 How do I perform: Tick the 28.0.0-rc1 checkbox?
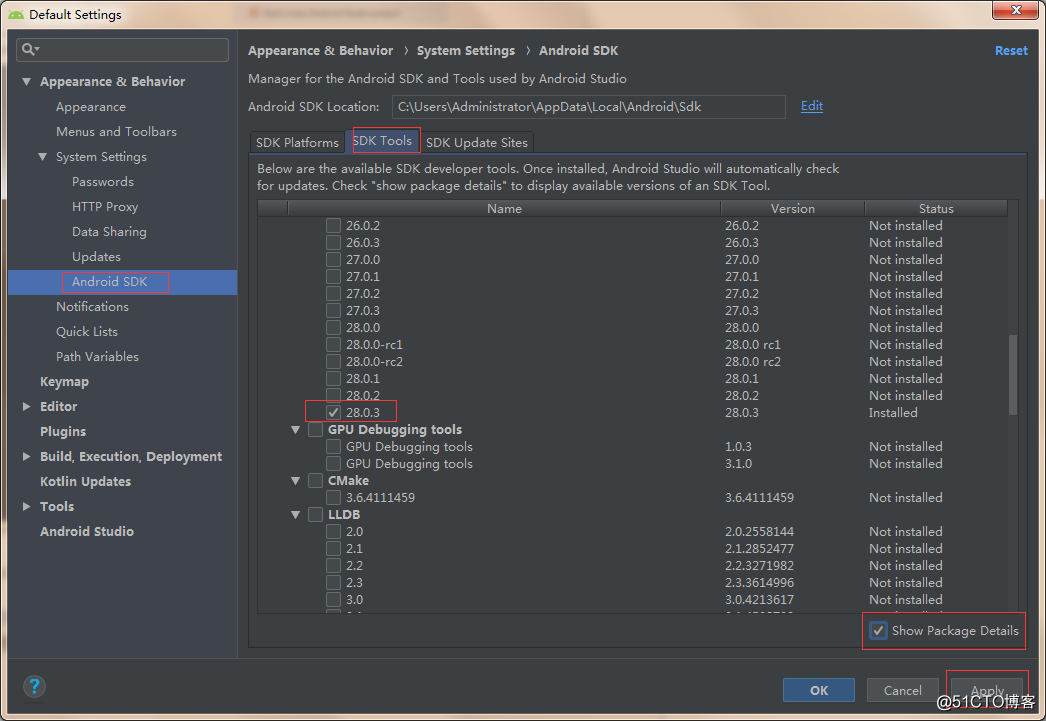point(334,344)
